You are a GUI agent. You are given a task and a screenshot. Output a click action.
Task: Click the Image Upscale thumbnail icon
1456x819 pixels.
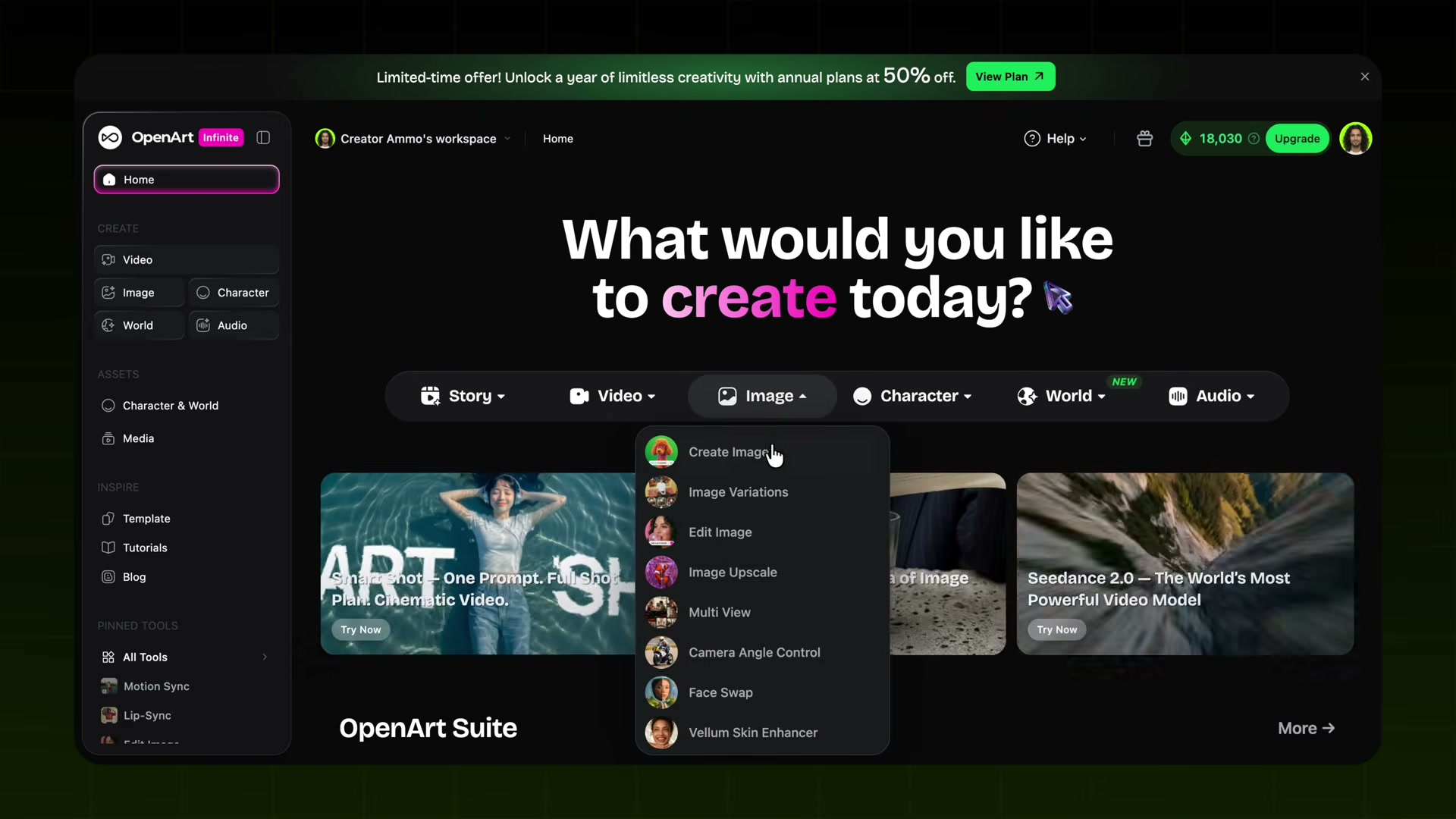[661, 573]
